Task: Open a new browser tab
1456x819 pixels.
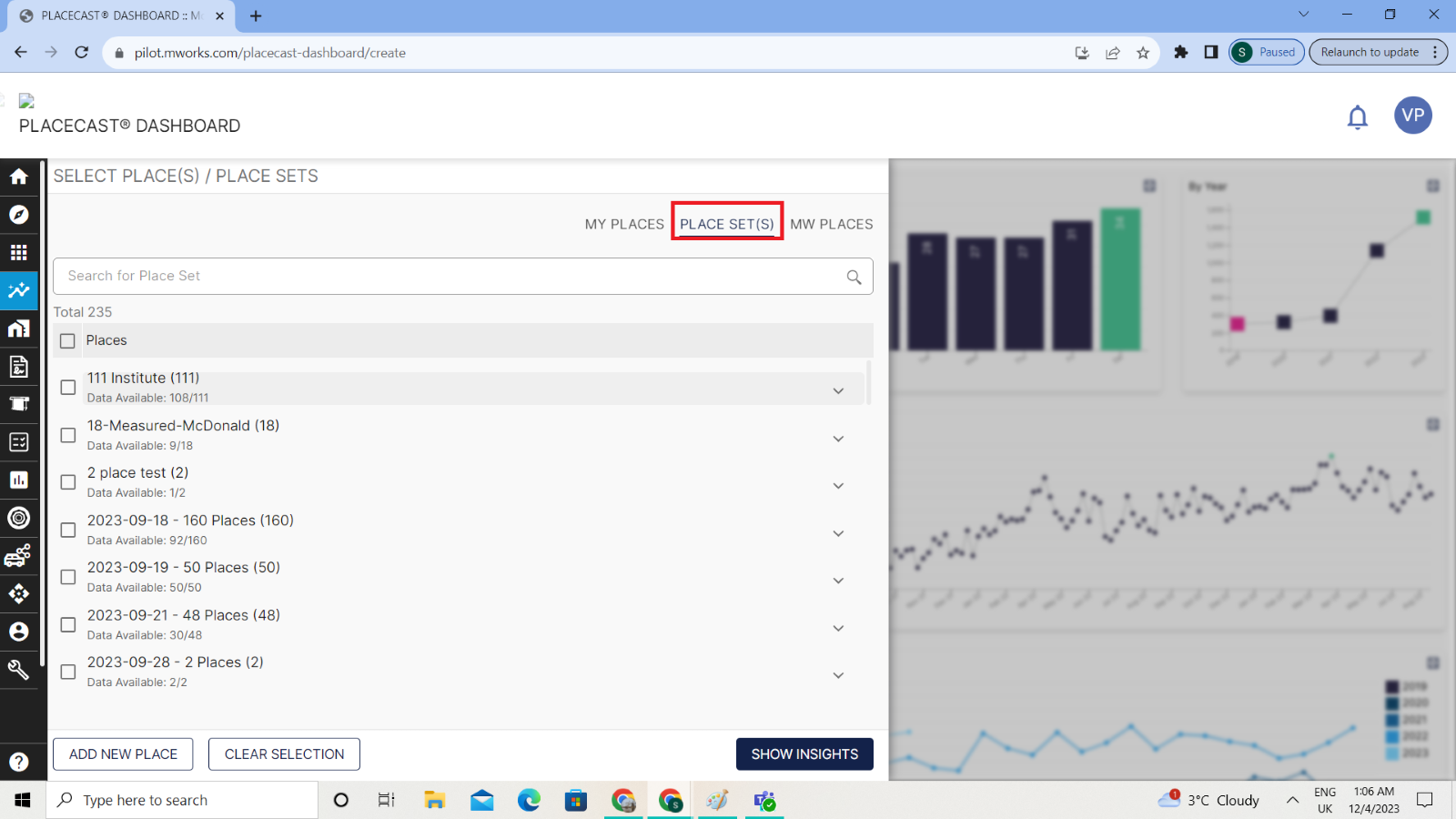Action: coord(256,15)
